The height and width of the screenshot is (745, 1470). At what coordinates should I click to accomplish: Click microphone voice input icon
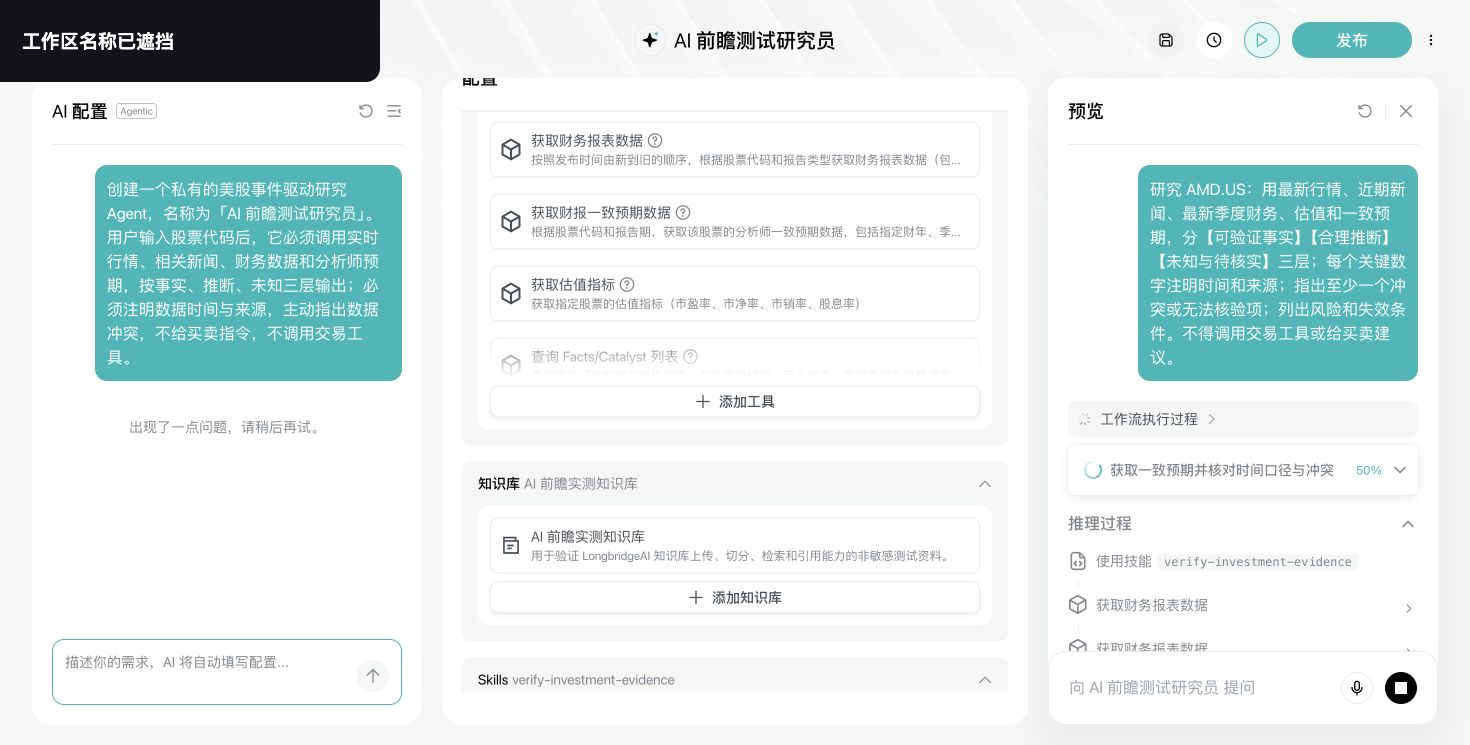click(1357, 688)
